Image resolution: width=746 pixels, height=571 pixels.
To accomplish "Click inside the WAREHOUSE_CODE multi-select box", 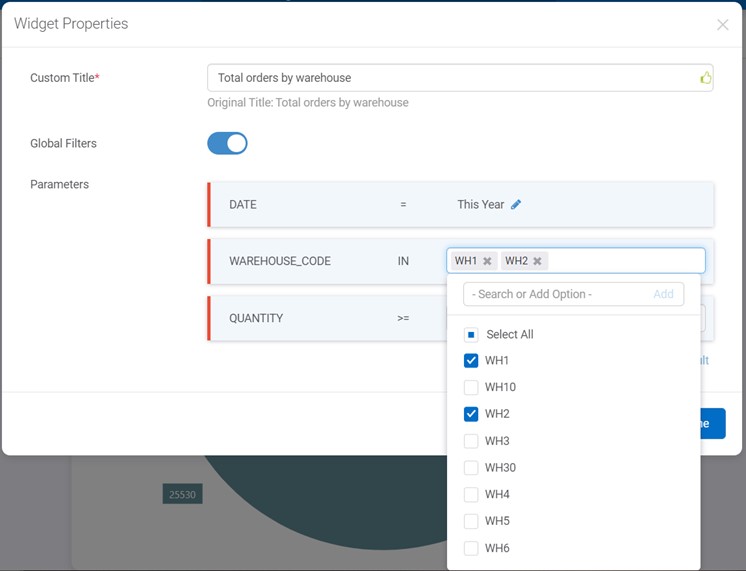I will point(625,261).
